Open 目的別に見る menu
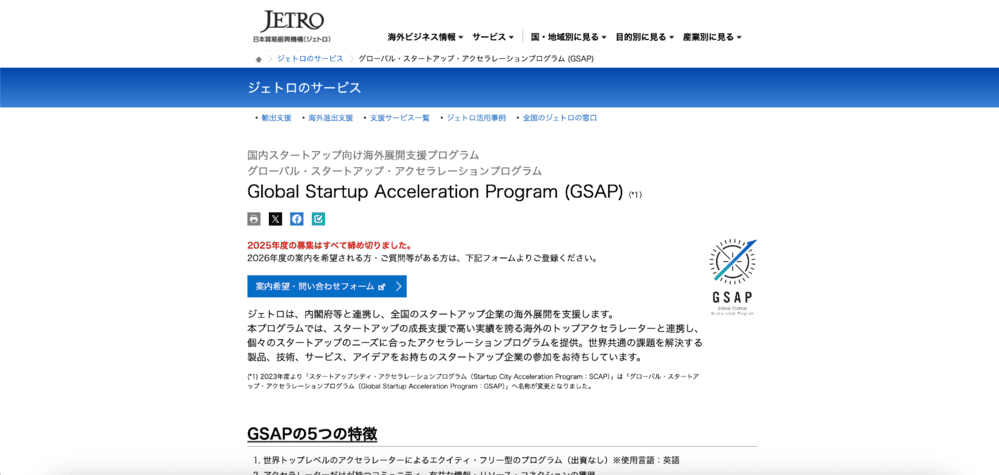Screen dimensions: 999x475 point(644,37)
